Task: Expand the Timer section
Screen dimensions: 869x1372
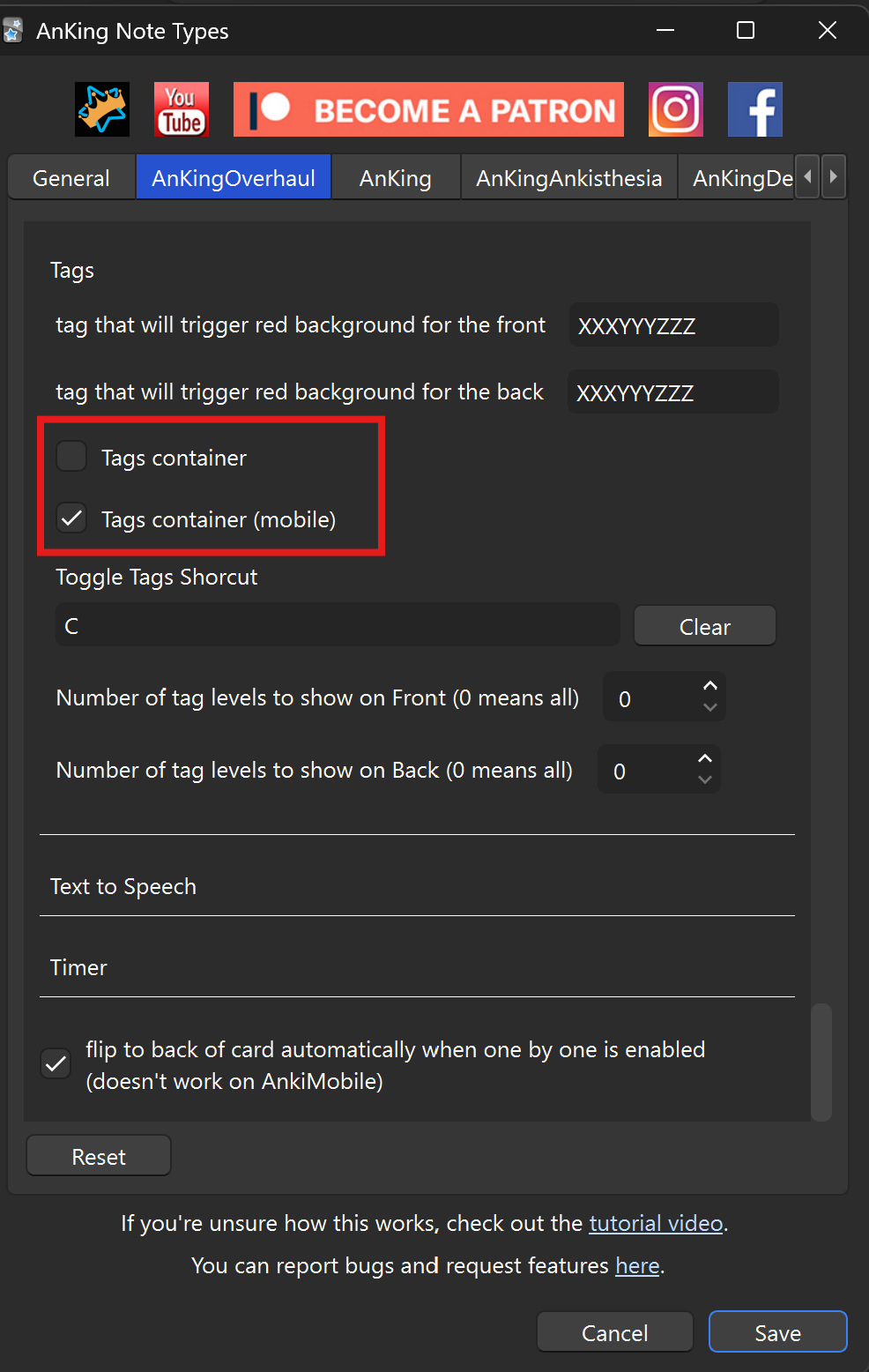Action: point(79,967)
